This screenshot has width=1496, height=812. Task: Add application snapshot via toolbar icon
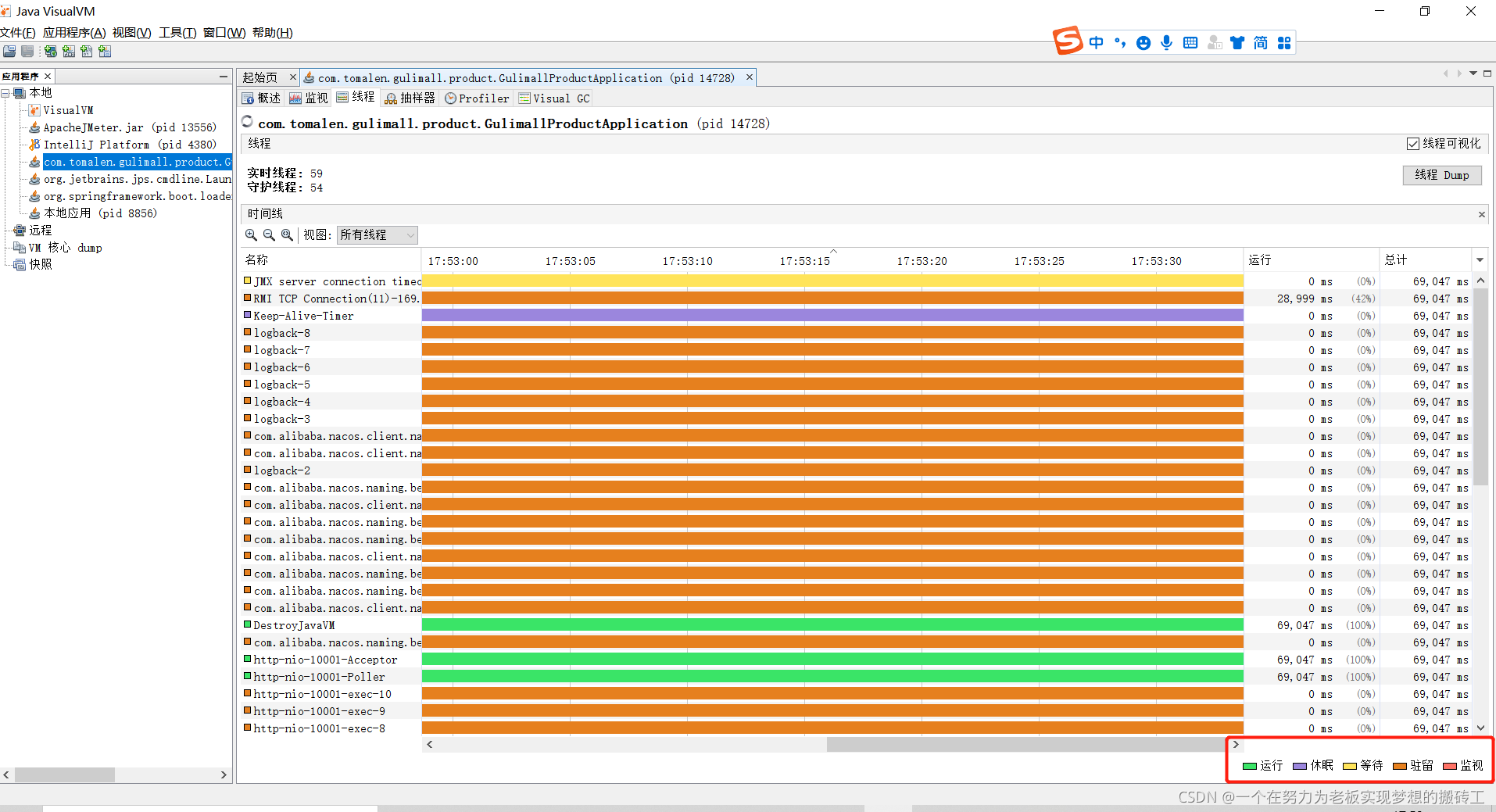point(105,52)
